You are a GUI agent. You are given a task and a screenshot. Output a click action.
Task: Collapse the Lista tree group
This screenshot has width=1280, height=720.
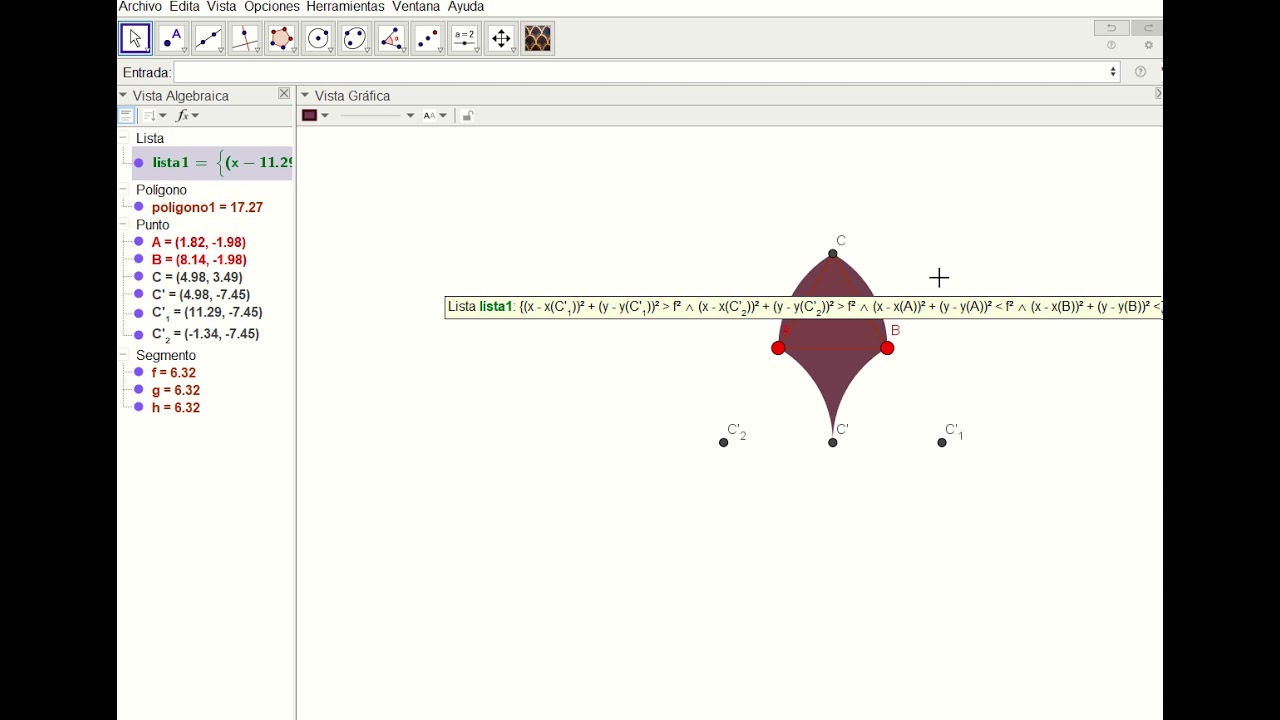click(x=124, y=138)
